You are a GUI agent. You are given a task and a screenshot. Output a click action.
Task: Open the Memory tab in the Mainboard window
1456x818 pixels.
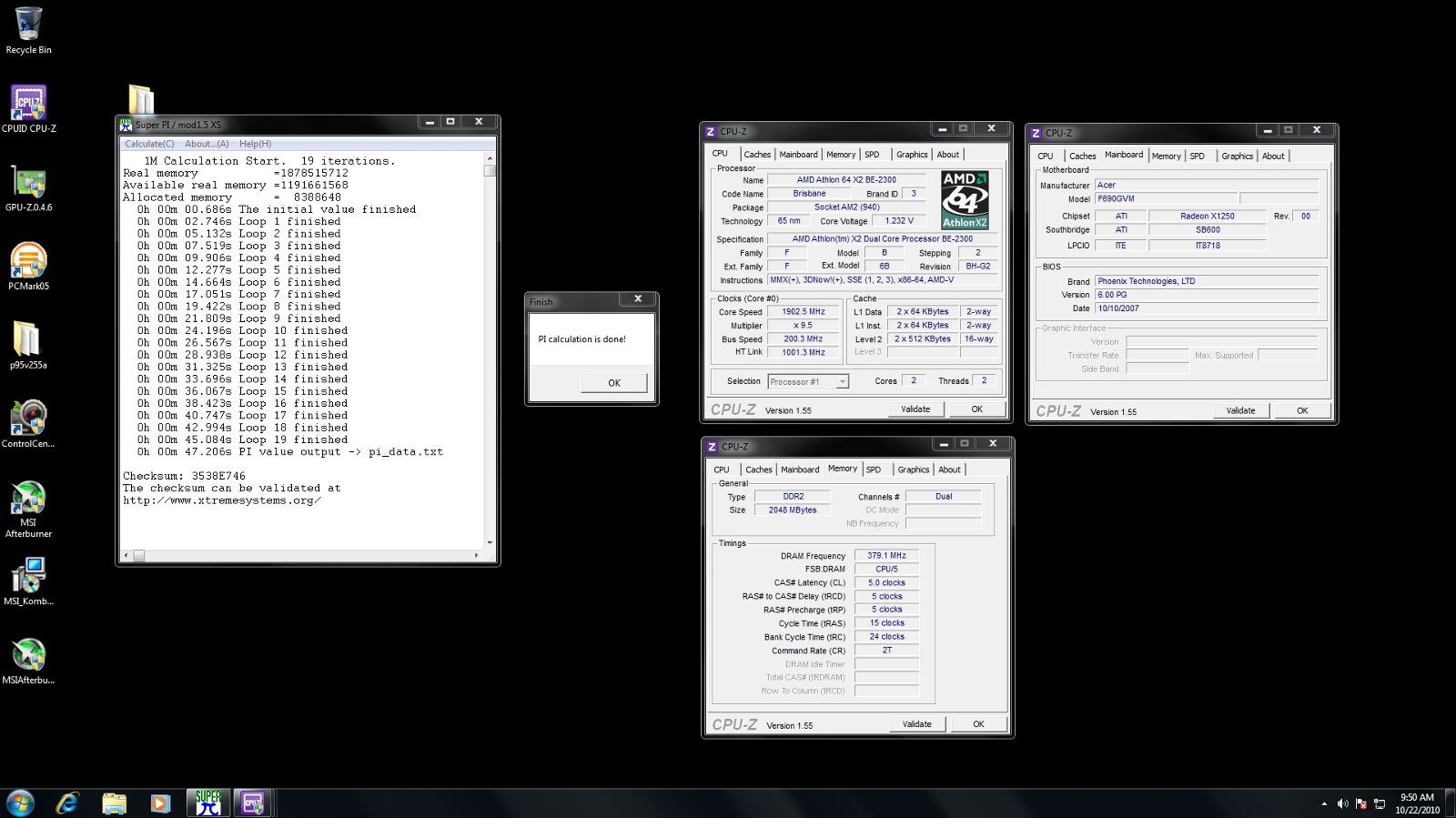pos(1166,157)
